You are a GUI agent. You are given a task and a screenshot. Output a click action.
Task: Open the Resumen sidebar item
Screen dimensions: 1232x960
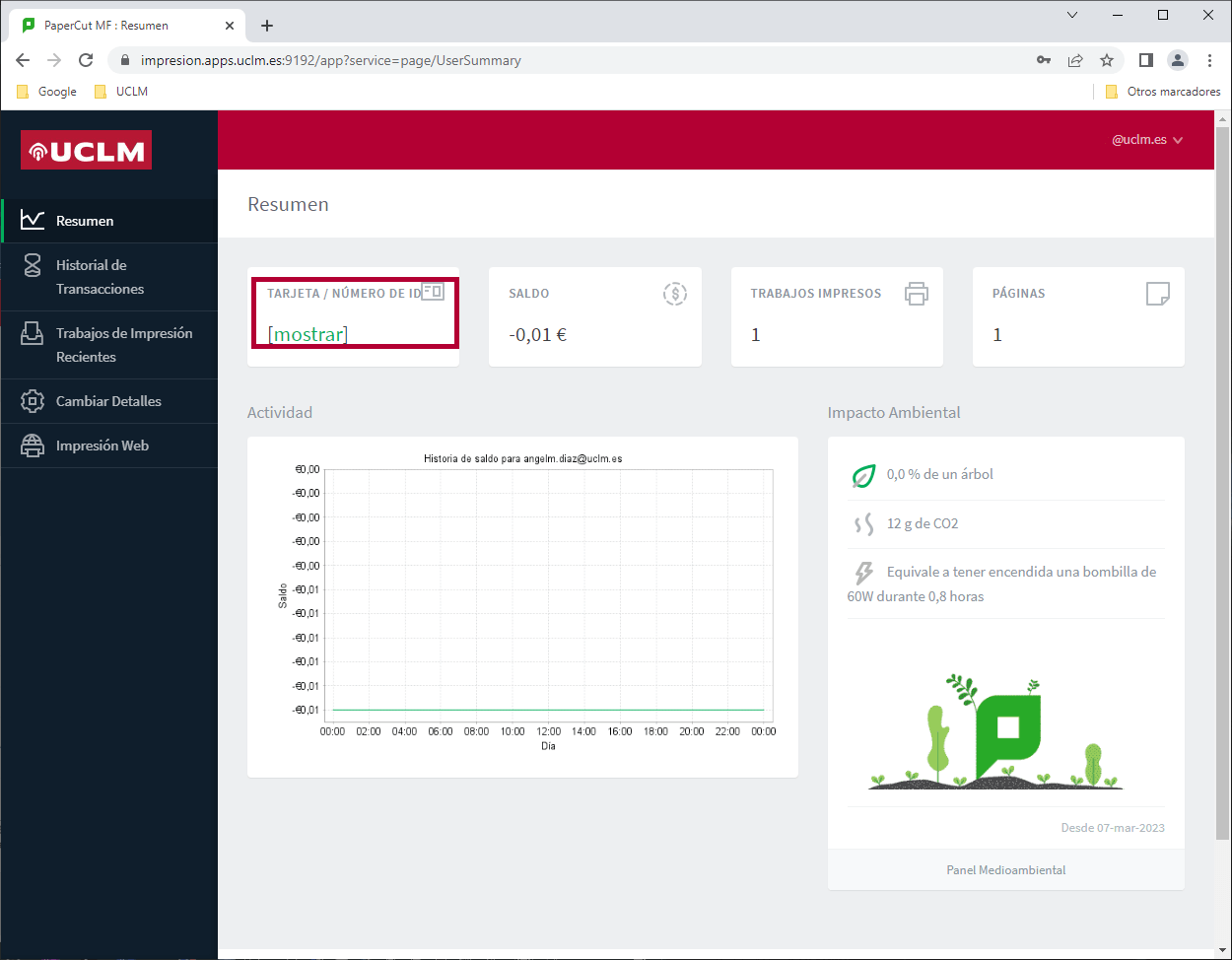[x=109, y=221]
